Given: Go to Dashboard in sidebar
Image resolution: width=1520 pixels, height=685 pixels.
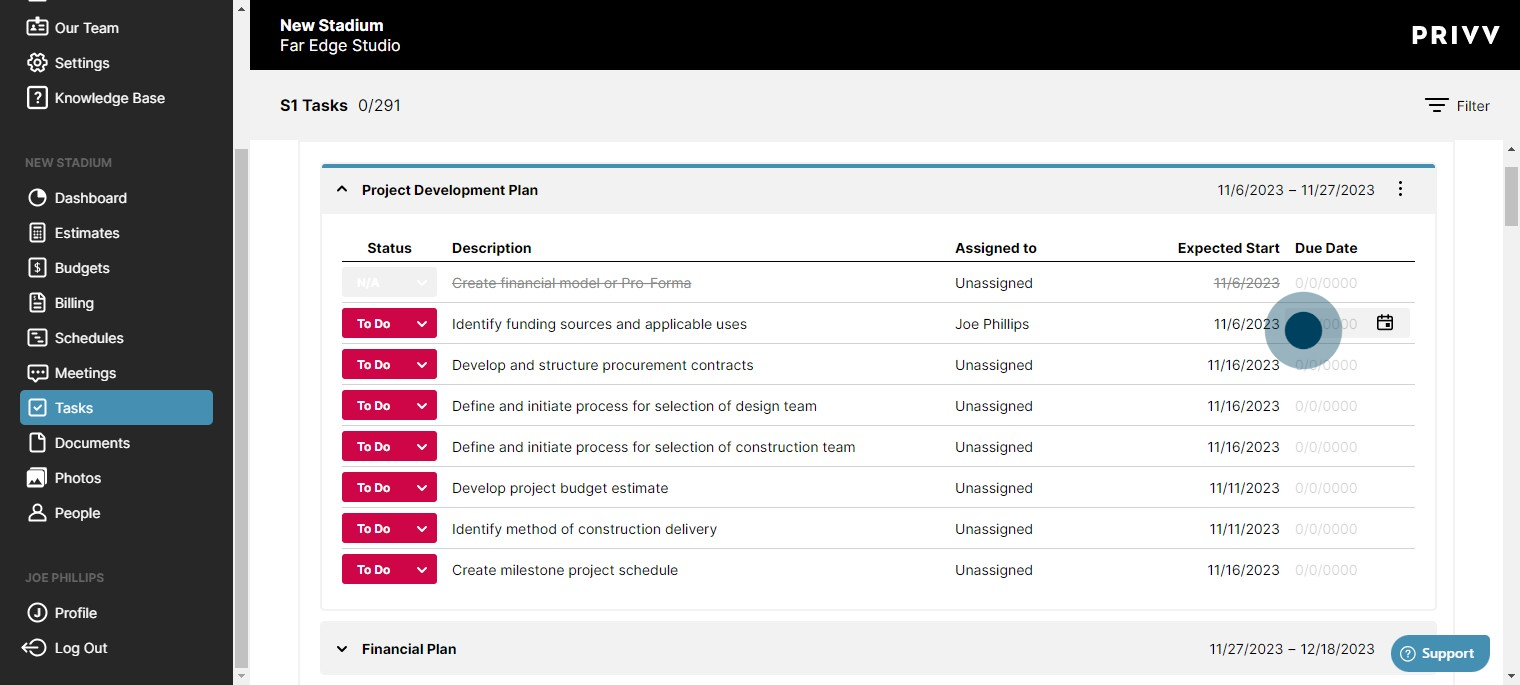Looking at the screenshot, I should click(x=91, y=198).
